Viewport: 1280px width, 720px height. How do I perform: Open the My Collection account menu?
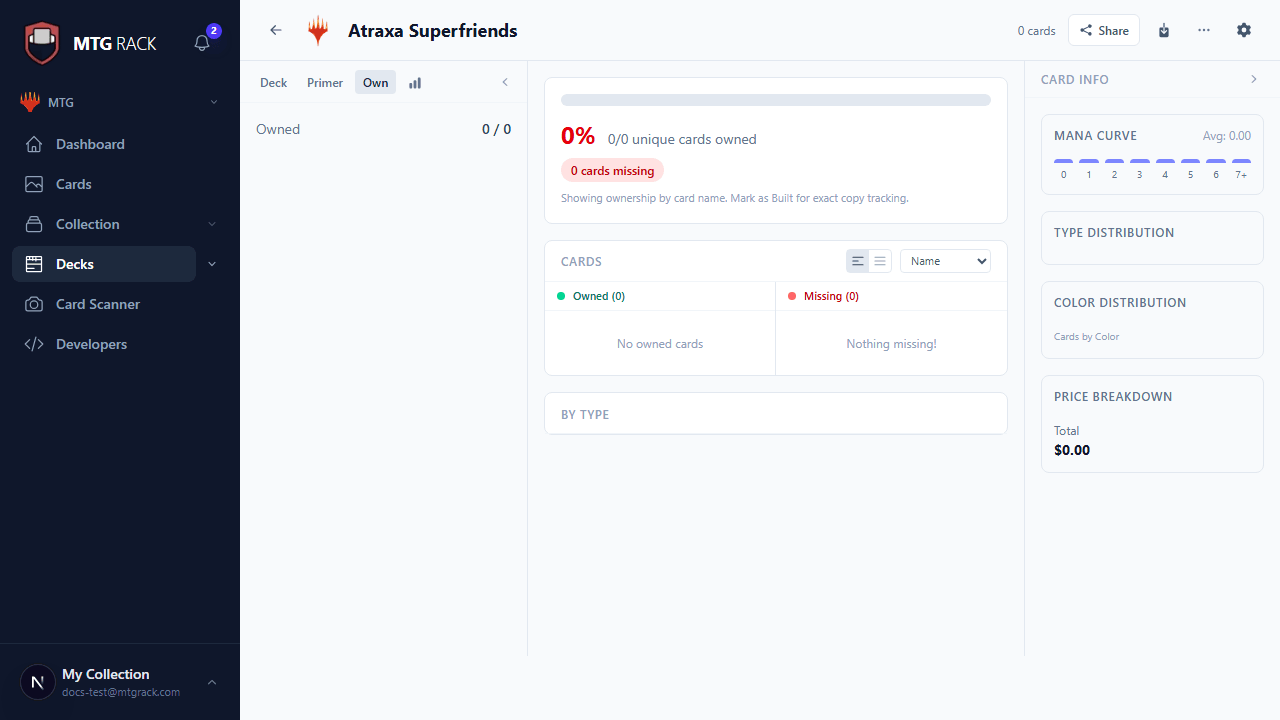point(120,682)
